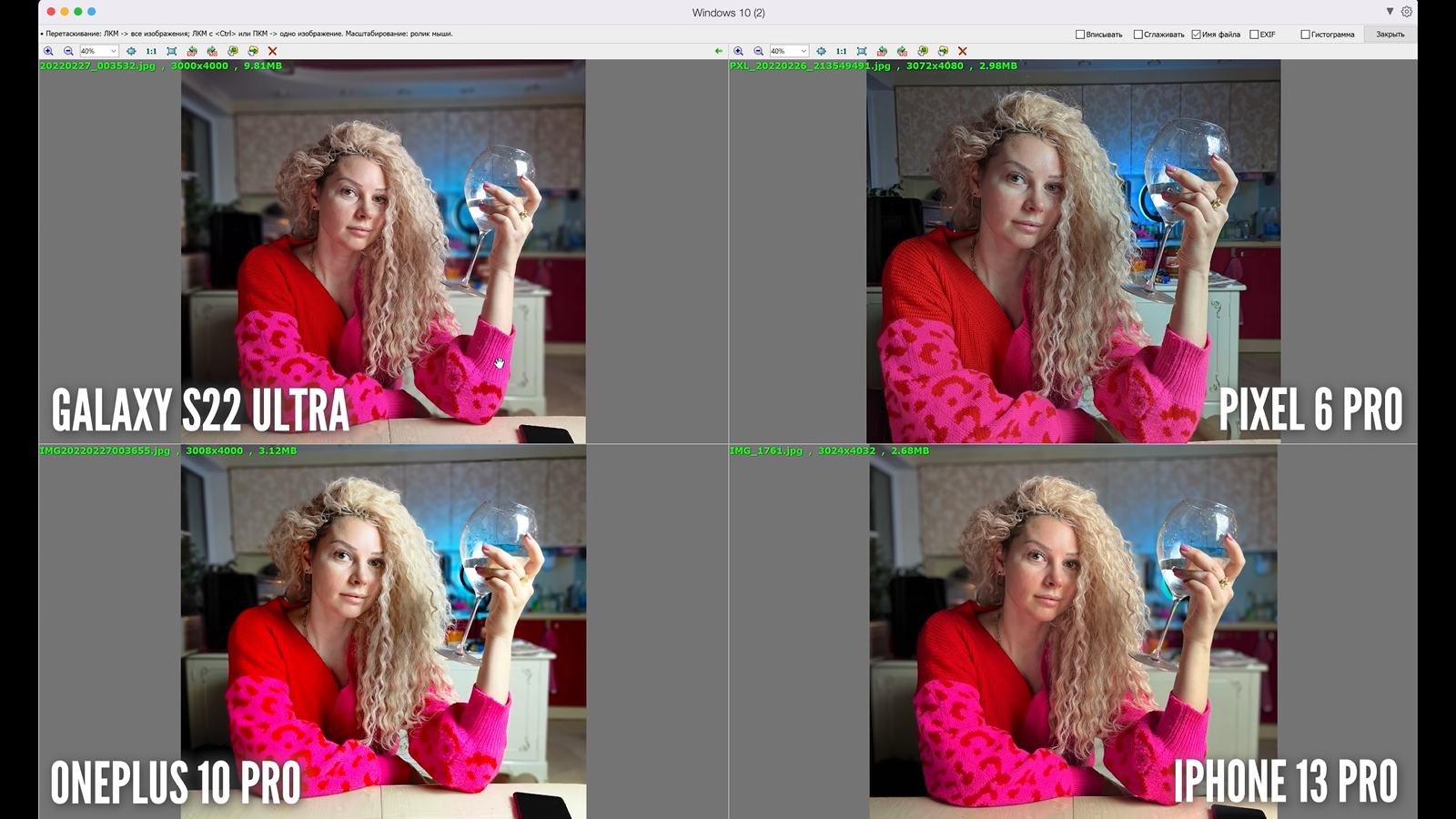The width and height of the screenshot is (1456, 819).
Task: Zoom in using left panel magnifier plus
Action: click(48, 51)
